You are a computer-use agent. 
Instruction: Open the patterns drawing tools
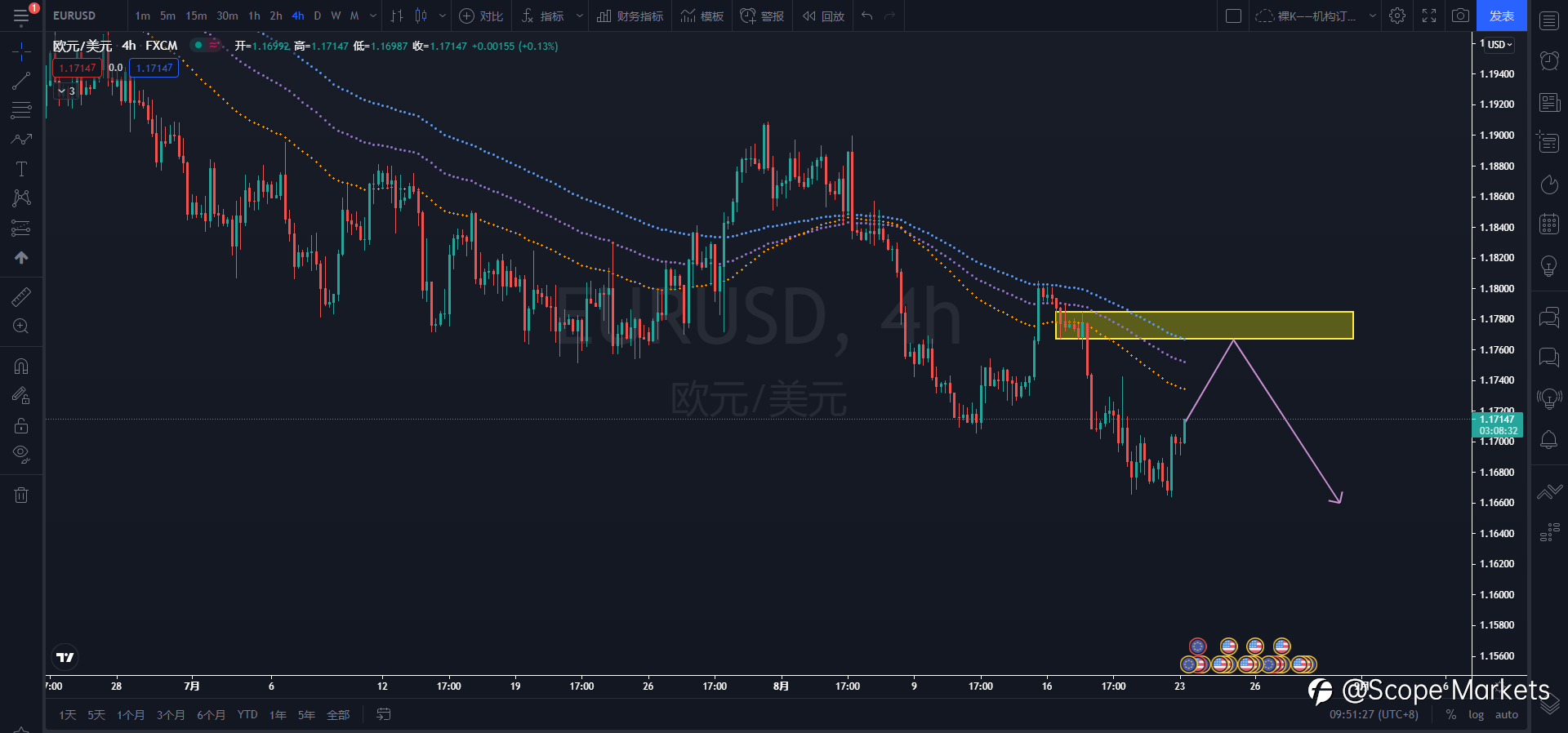pos(21,198)
